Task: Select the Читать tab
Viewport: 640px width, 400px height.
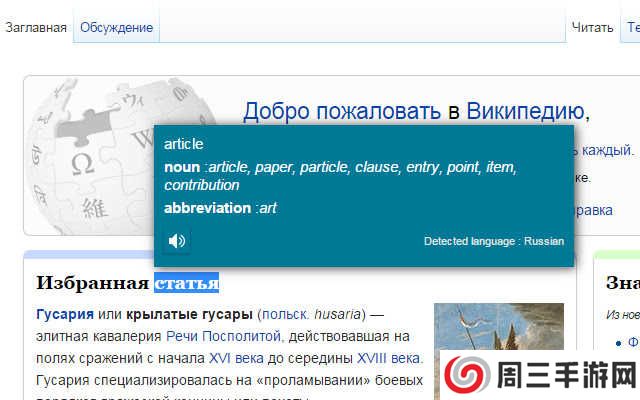Action: pyautogui.click(x=592, y=27)
